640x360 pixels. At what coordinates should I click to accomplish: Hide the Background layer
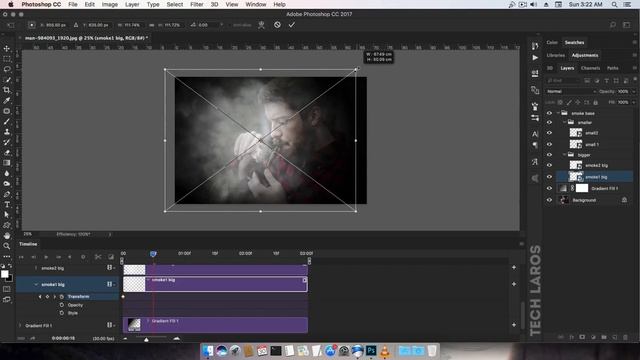549,200
